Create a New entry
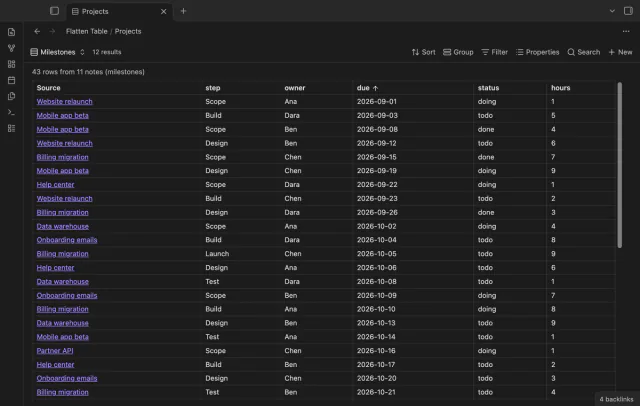Screen dimensions: 640x406 tap(620, 52)
